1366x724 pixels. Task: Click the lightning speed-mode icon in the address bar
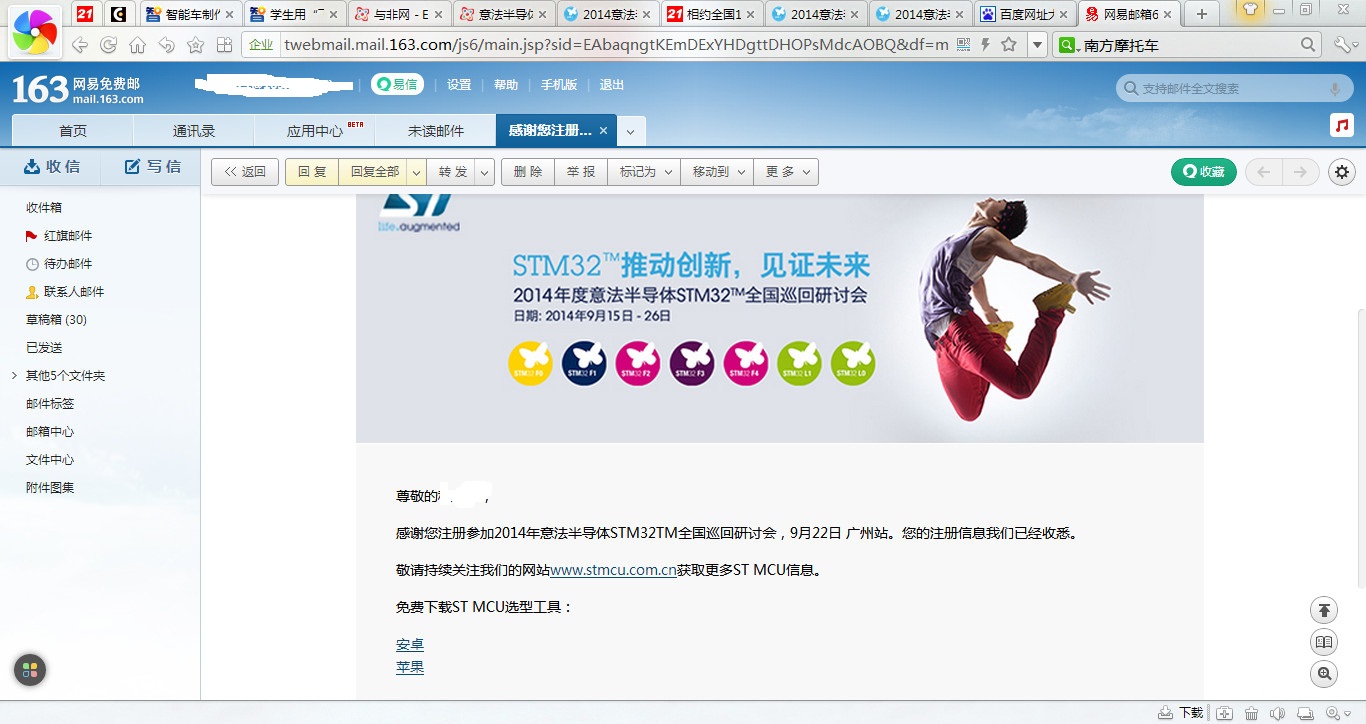pos(986,45)
